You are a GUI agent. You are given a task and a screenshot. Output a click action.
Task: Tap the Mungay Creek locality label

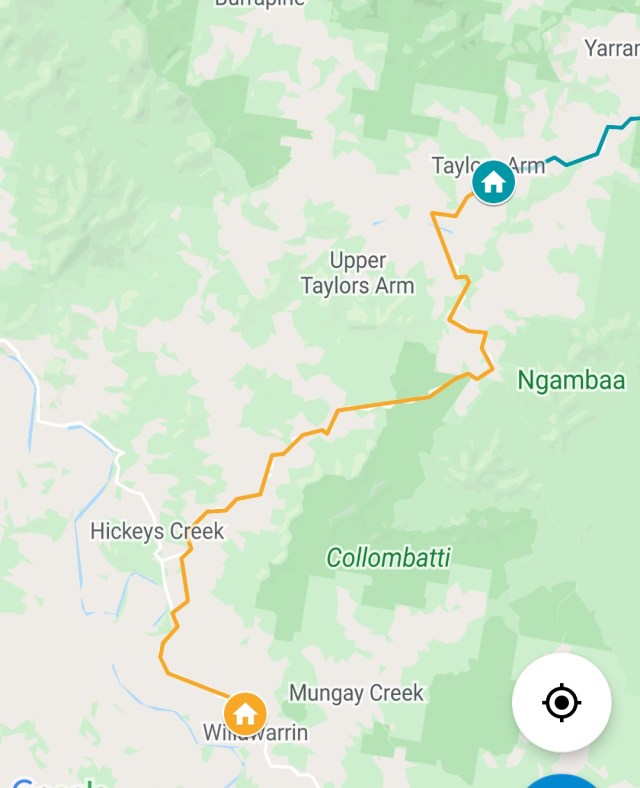[x=356, y=693]
